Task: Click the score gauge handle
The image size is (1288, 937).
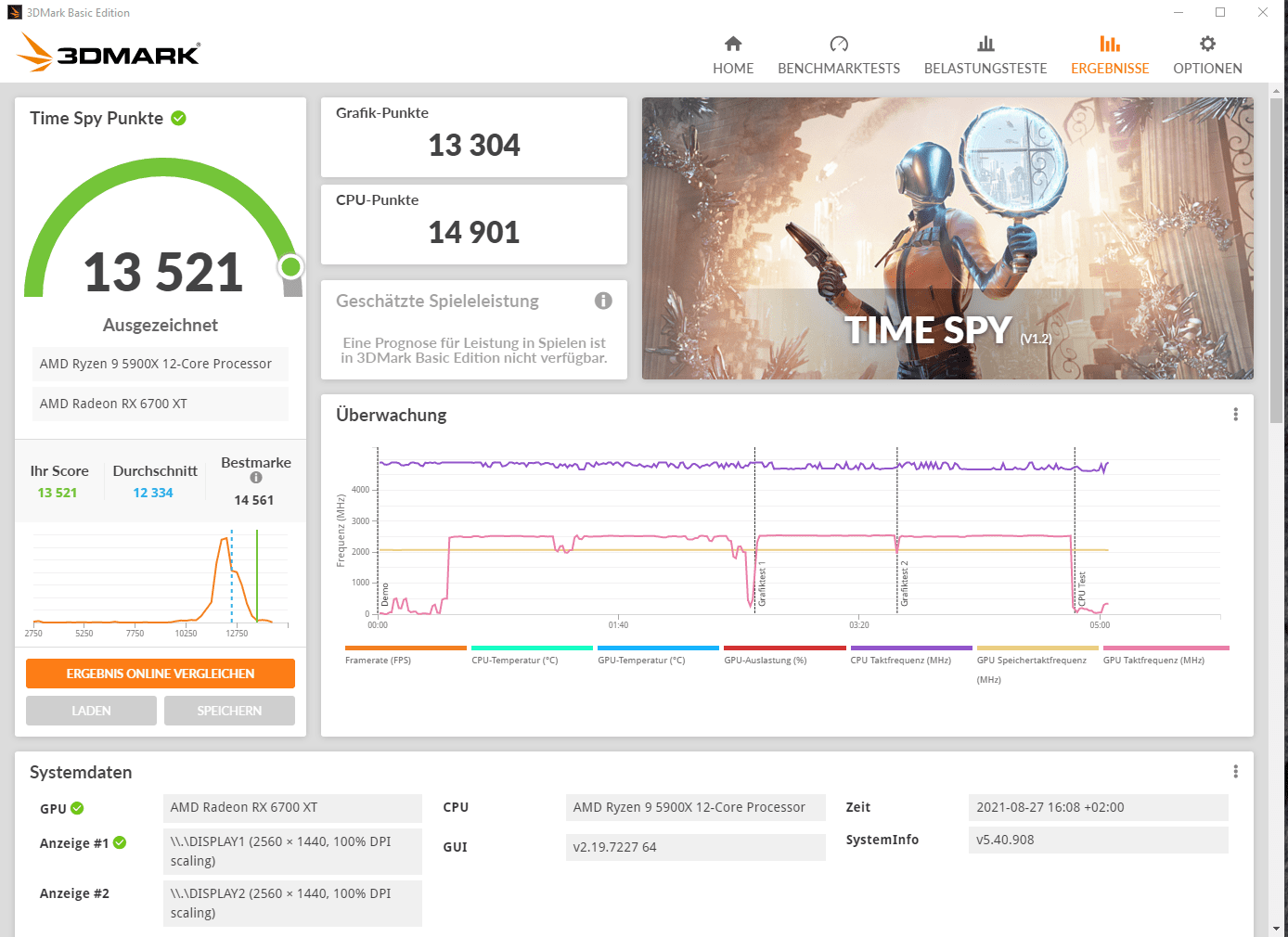Action: 291,267
